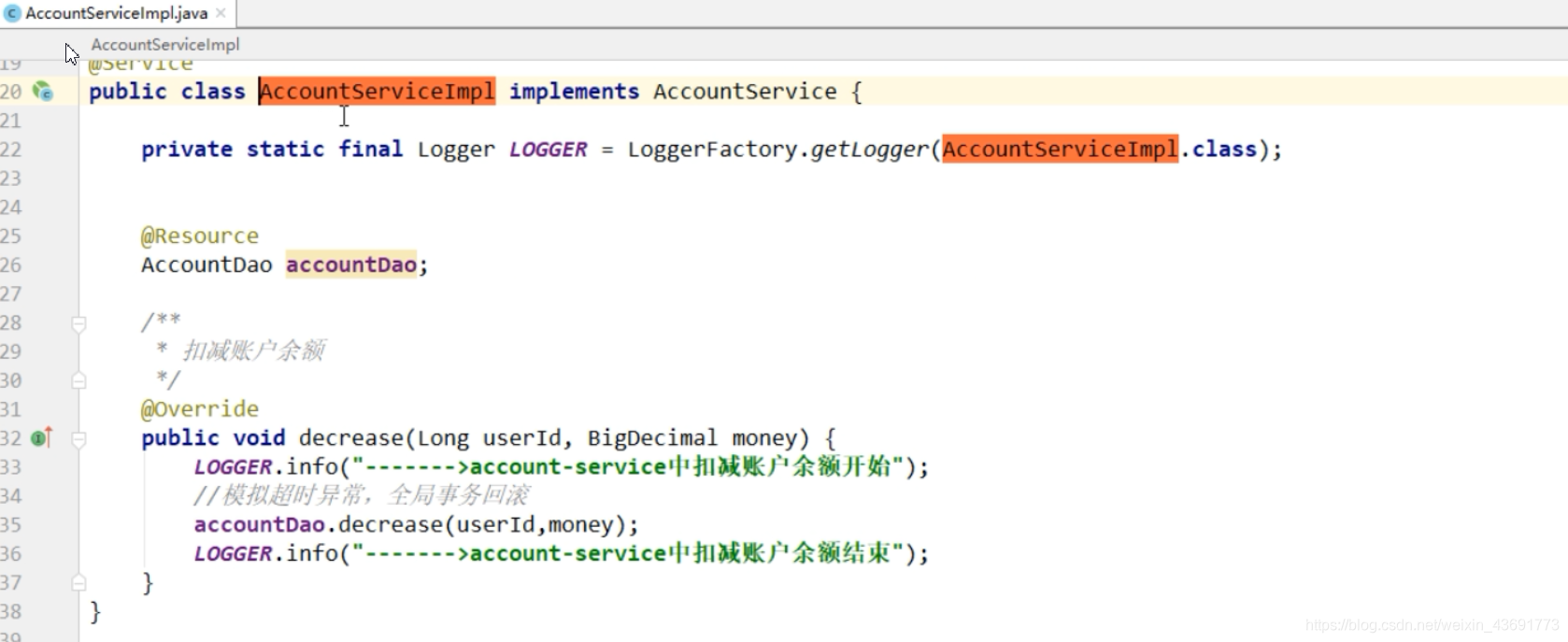The image size is (1568, 642).
Task: Click the LOGGER.info call on line 36
Action: coord(265,554)
